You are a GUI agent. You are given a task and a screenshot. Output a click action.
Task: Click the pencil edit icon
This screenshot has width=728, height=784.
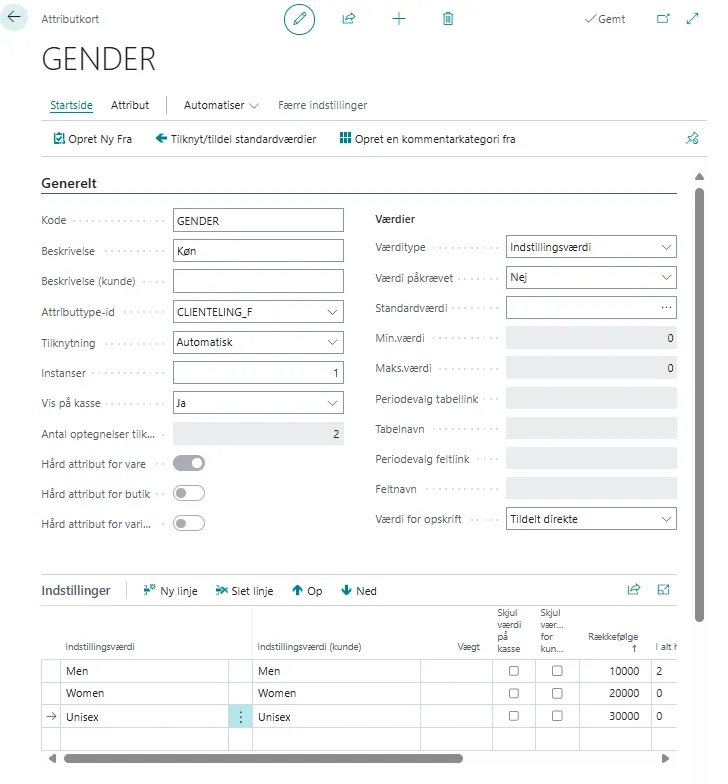pyautogui.click(x=299, y=19)
